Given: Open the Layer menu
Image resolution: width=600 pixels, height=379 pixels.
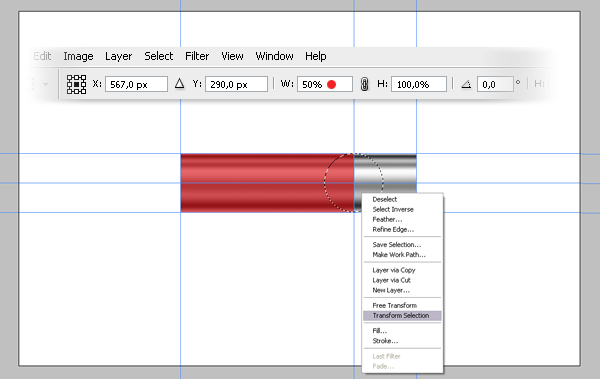Looking at the screenshot, I should point(118,56).
